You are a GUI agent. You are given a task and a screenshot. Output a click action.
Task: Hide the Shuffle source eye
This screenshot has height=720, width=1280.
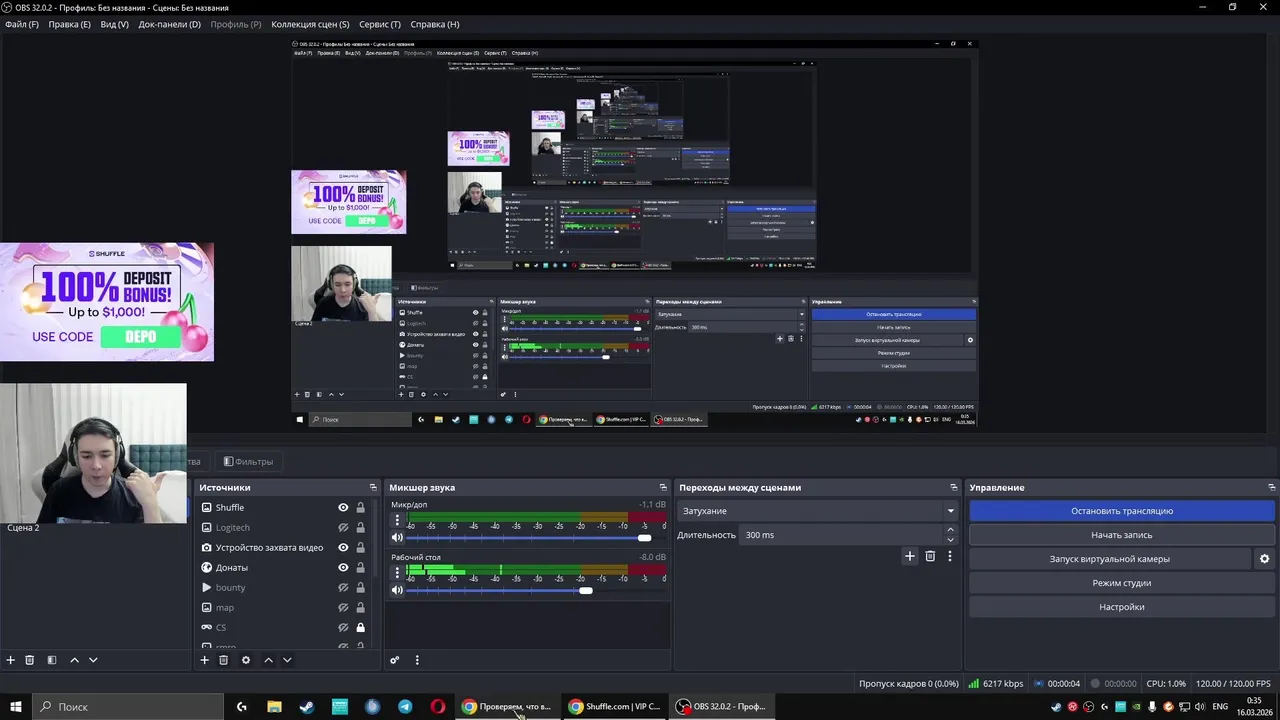tap(343, 508)
